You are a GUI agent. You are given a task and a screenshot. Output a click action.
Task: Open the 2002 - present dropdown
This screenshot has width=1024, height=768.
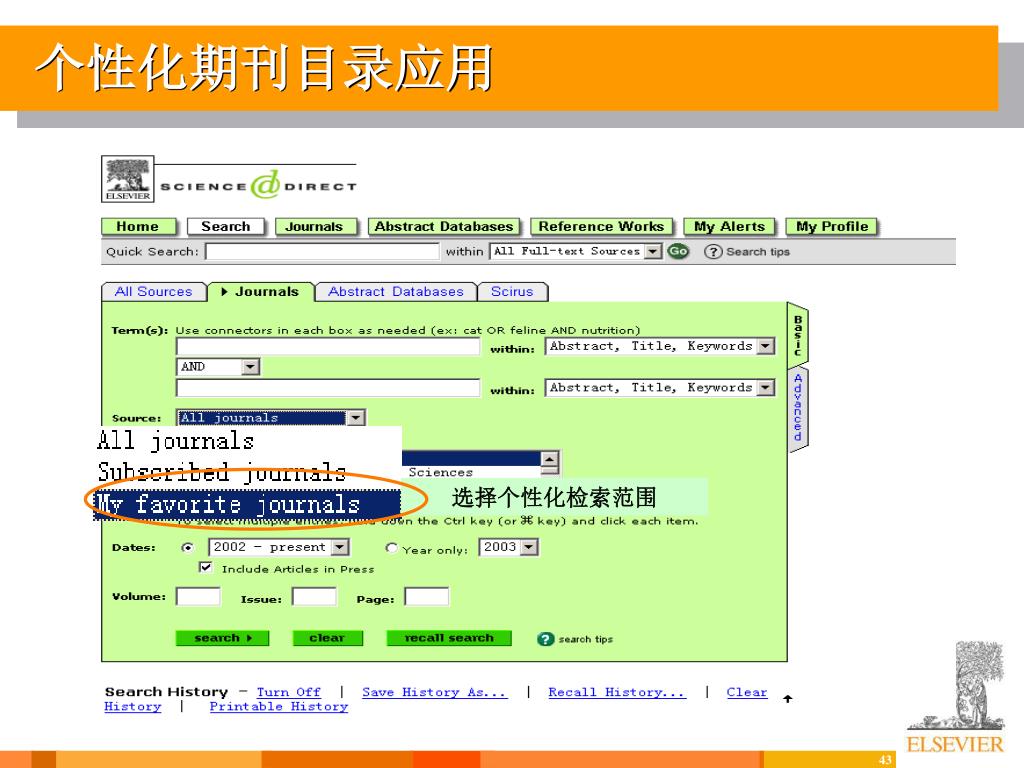[279, 547]
